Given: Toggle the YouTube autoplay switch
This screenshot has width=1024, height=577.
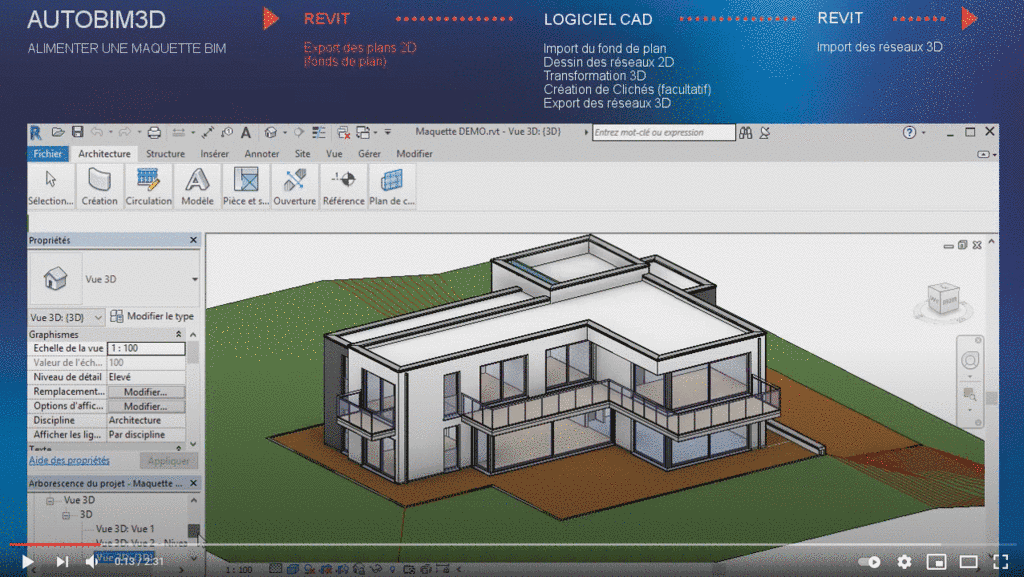Looking at the screenshot, I should point(869,561).
